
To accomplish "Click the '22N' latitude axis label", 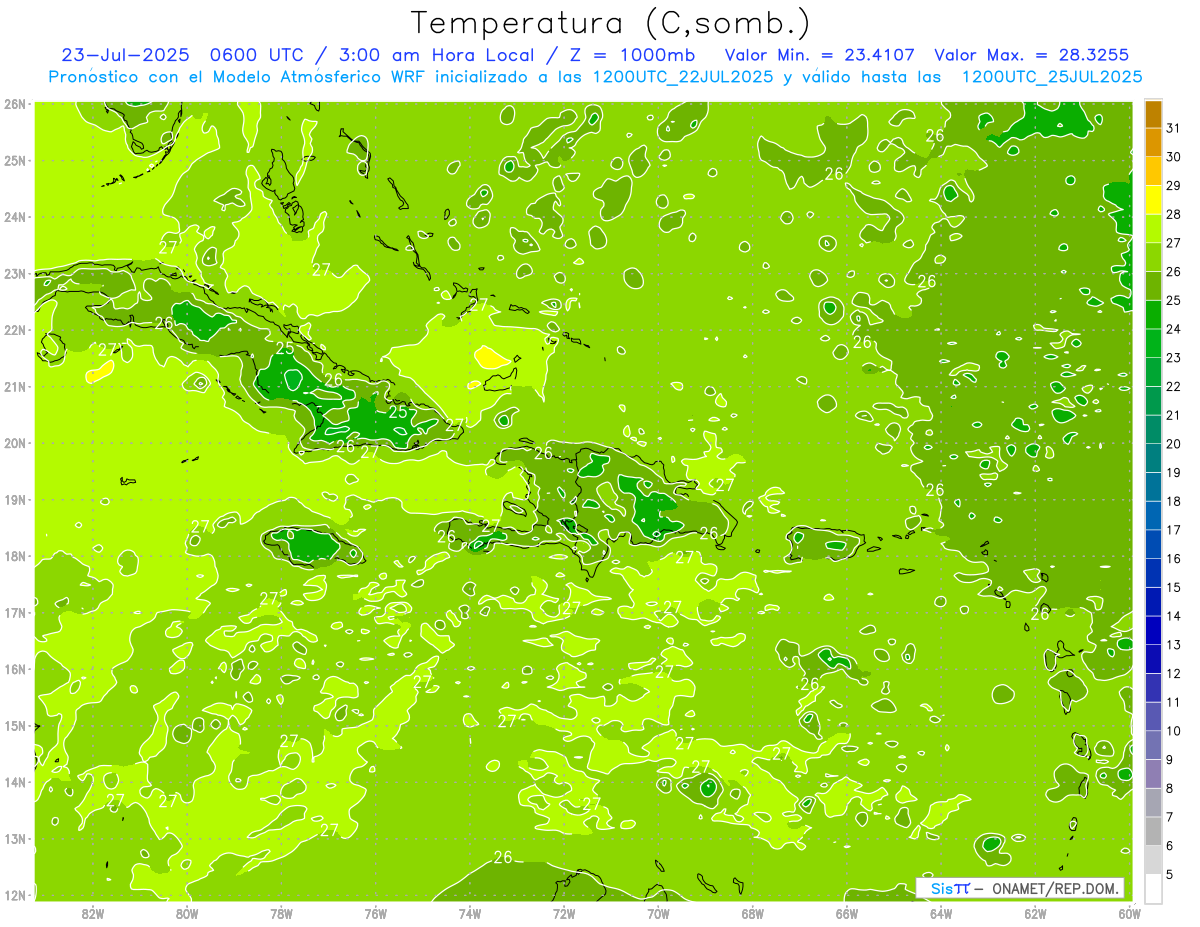I will [x=14, y=330].
